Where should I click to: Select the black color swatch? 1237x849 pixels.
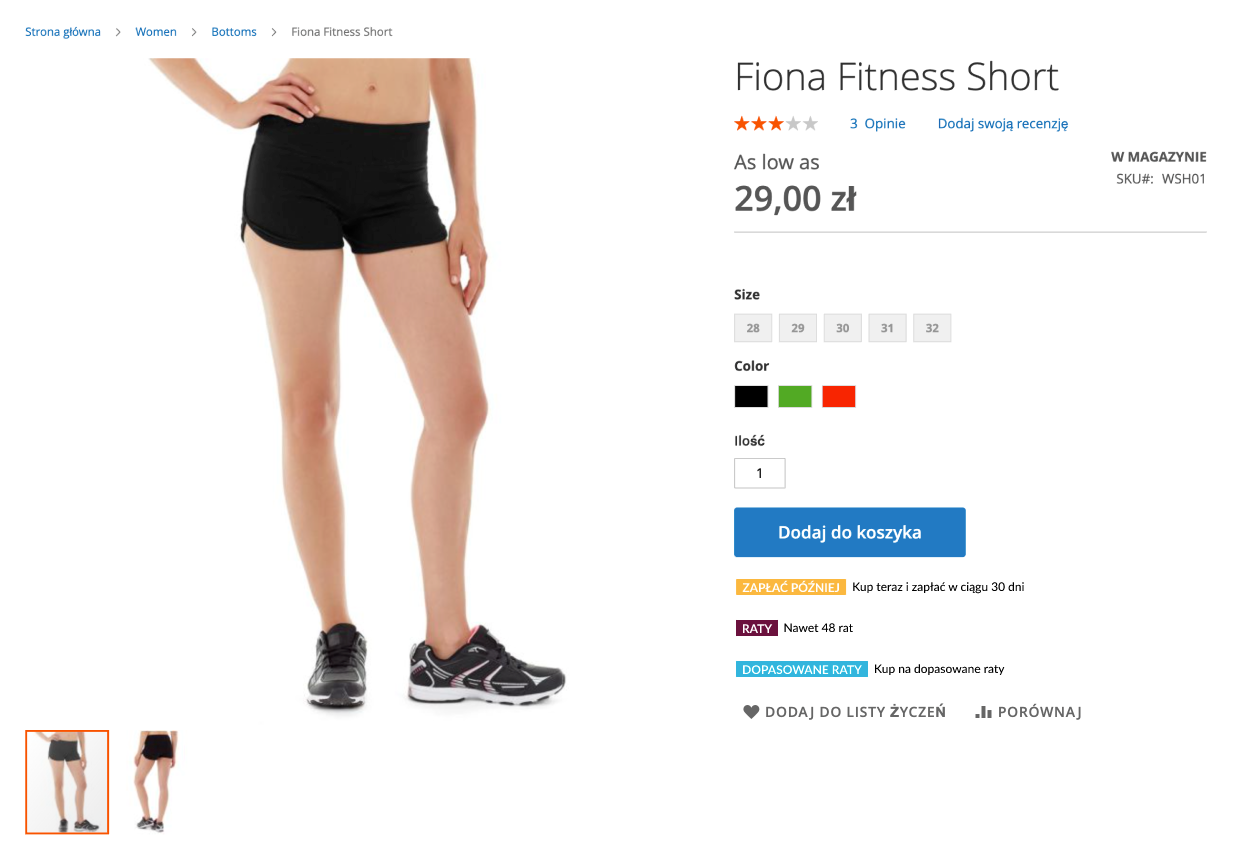tap(751, 396)
